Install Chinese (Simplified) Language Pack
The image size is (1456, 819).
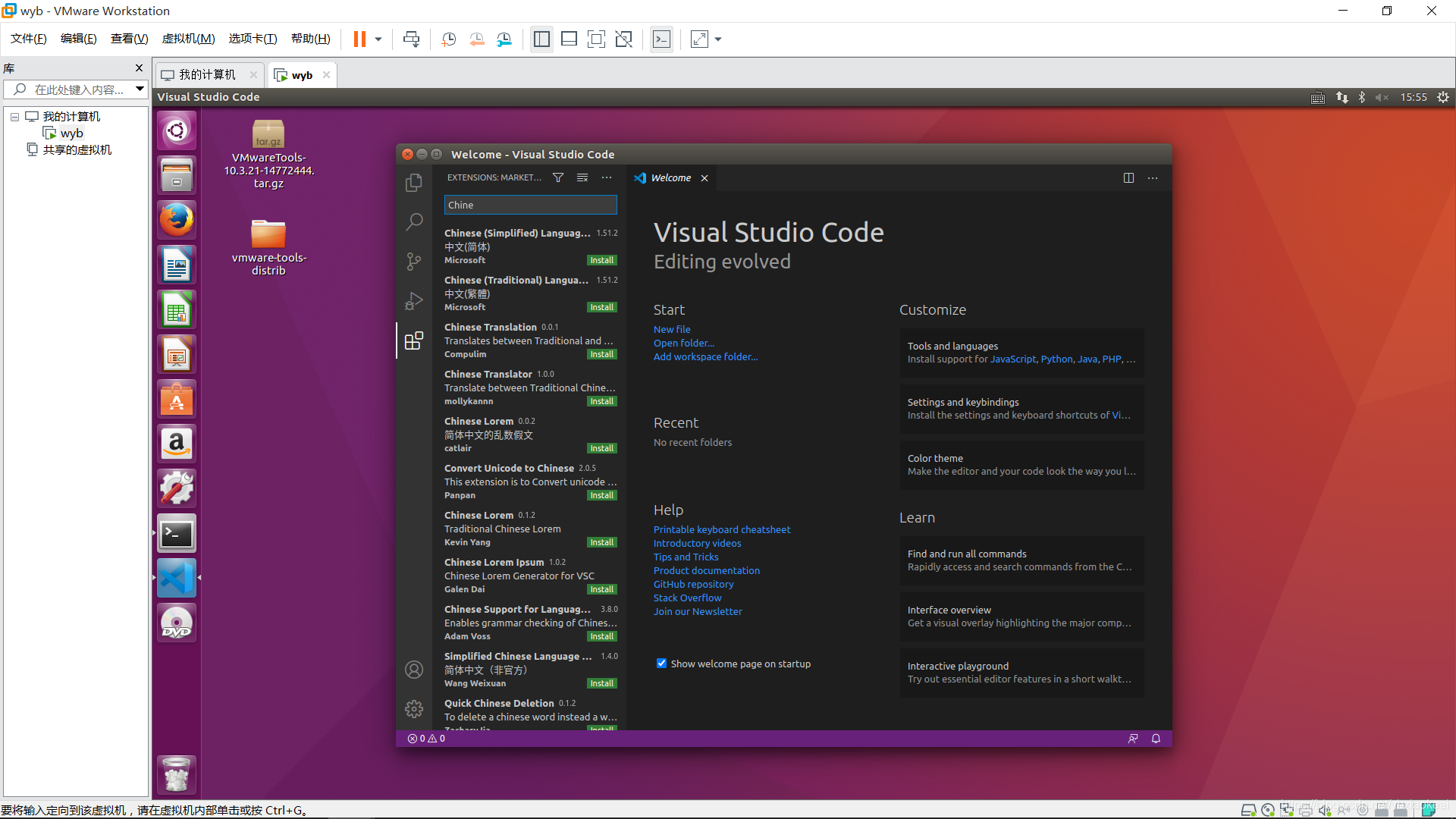coord(602,260)
